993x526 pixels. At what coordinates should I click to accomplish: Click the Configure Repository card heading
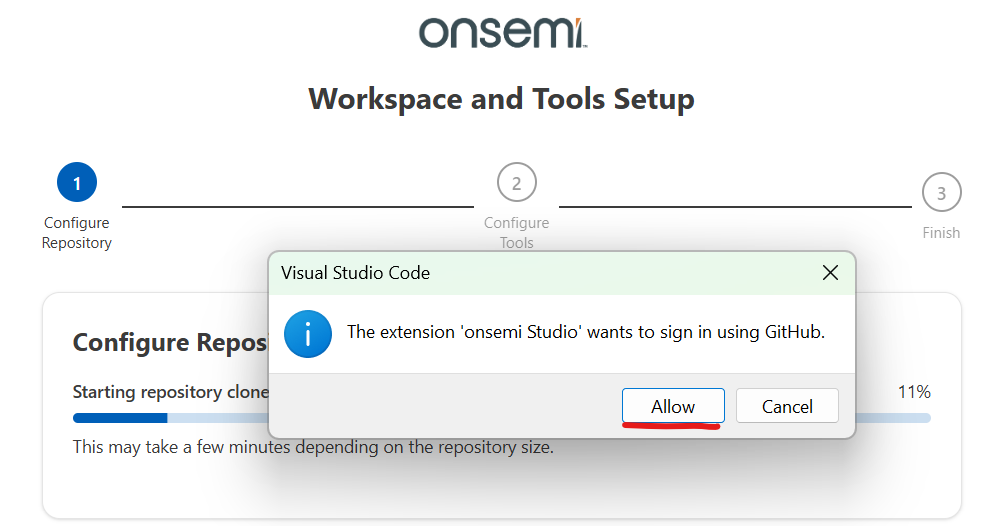(170, 343)
